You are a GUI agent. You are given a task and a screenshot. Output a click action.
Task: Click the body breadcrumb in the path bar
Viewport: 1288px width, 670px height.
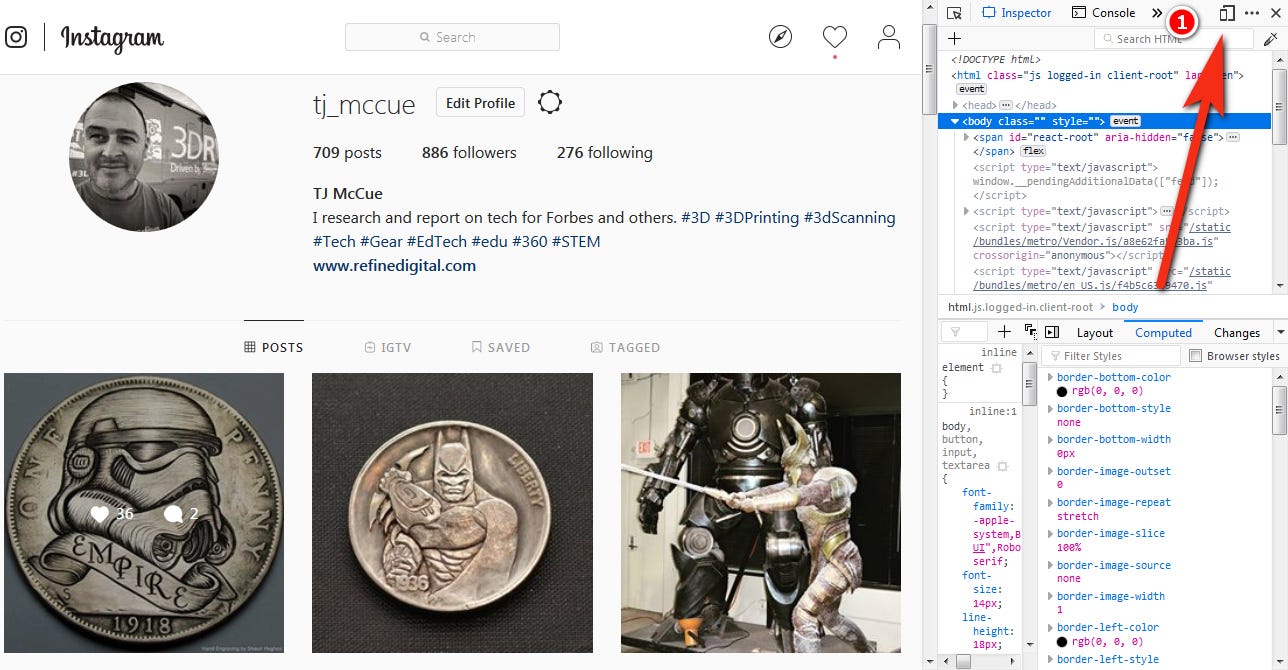click(x=1125, y=307)
